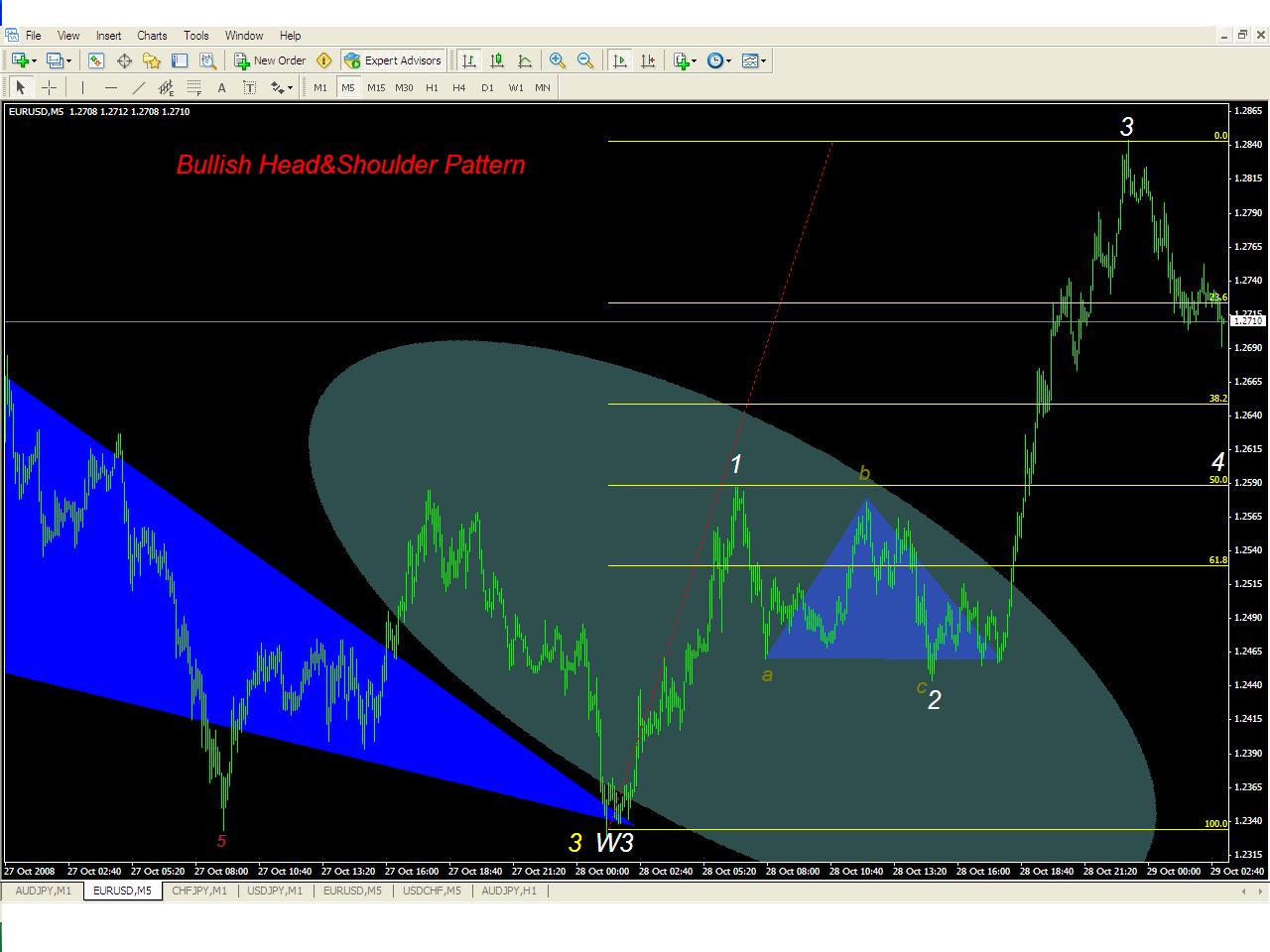Toggle the chart shift icon
The width and height of the screenshot is (1270, 952).
[648, 60]
